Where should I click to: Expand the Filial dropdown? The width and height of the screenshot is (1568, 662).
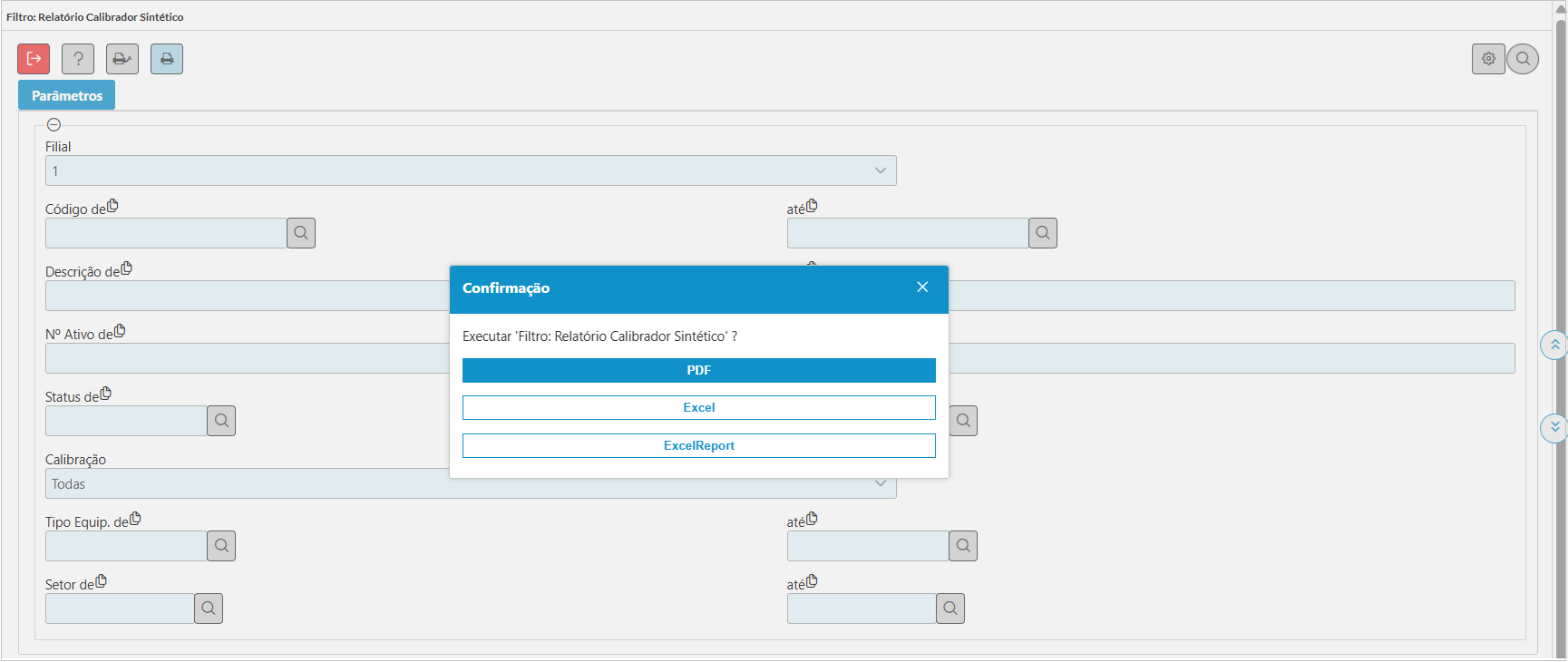[x=880, y=170]
